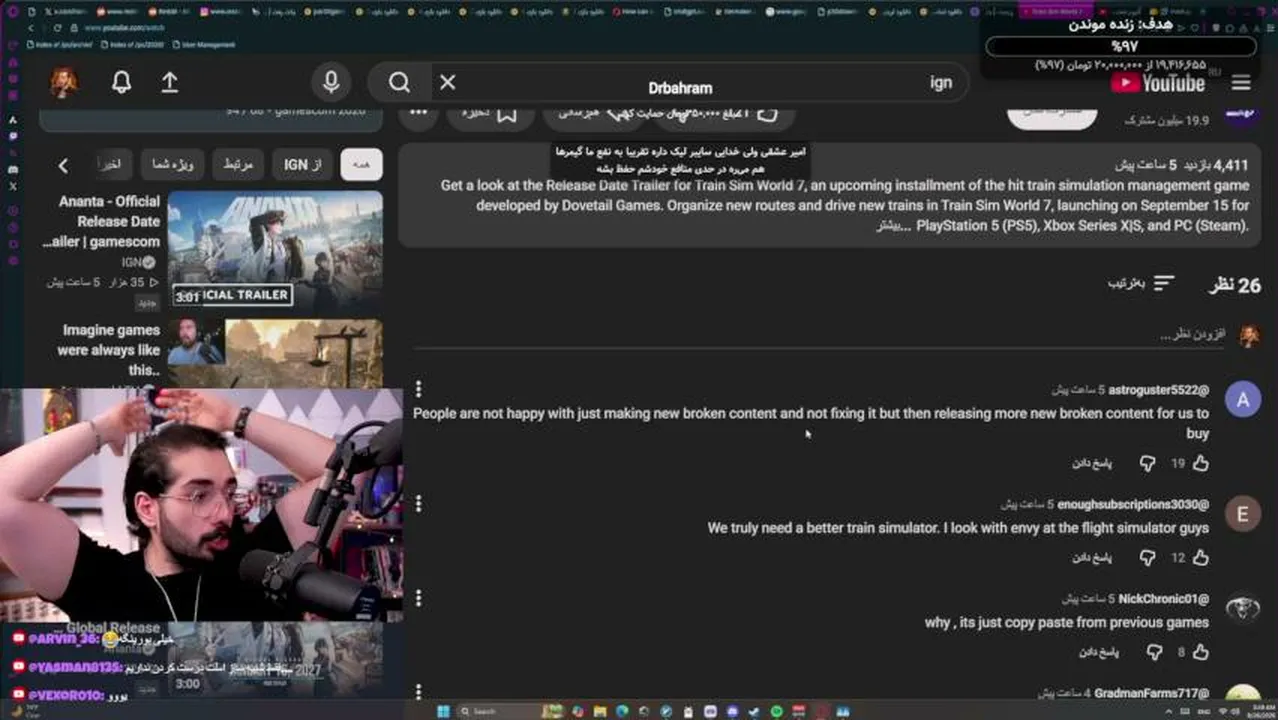Screen dimensions: 1278x720
Task: Click IGN channel name under Ananta video
Action: tap(132, 262)
